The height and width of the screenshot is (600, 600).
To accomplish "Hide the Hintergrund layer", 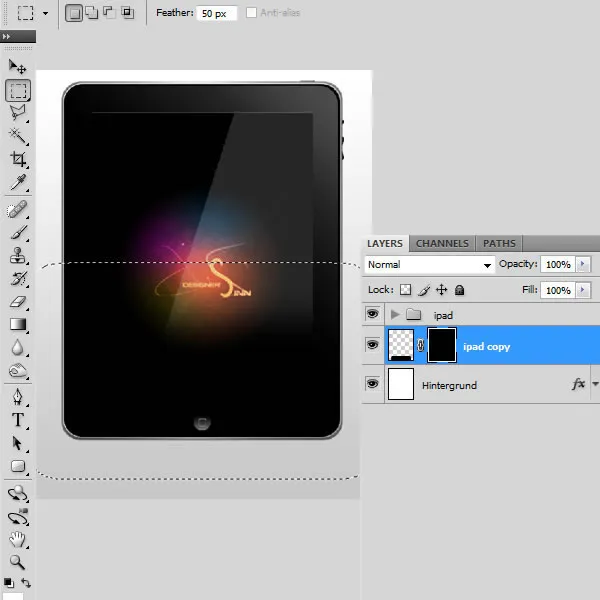I will [372, 383].
